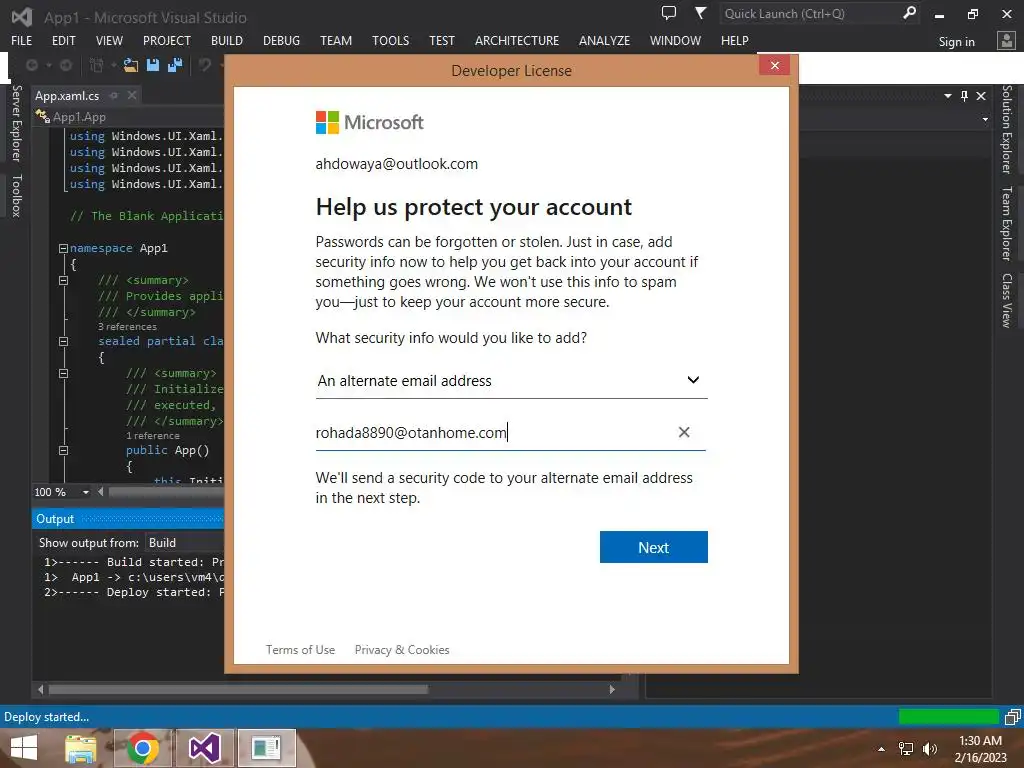Viewport: 1024px width, 768px height.
Task: Open the Windows Start button
Action: (x=24, y=748)
